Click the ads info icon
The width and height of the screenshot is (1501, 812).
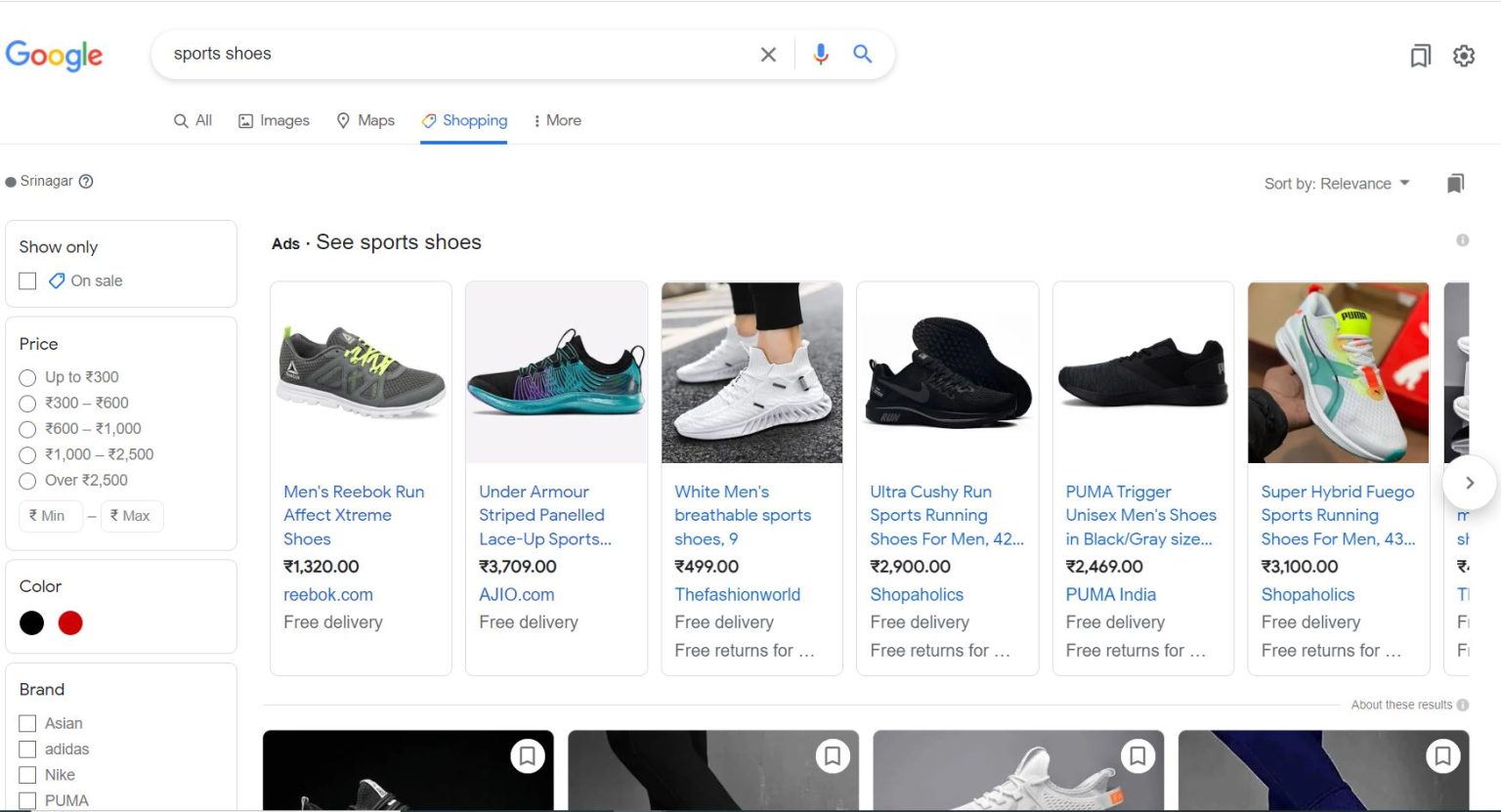(1463, 240)
